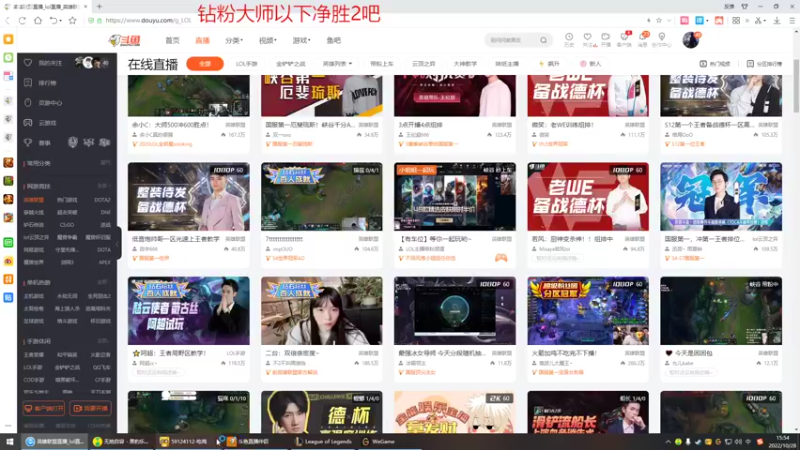
Task: Switch to WeGame taskbar item
Action: click(379, 441)
